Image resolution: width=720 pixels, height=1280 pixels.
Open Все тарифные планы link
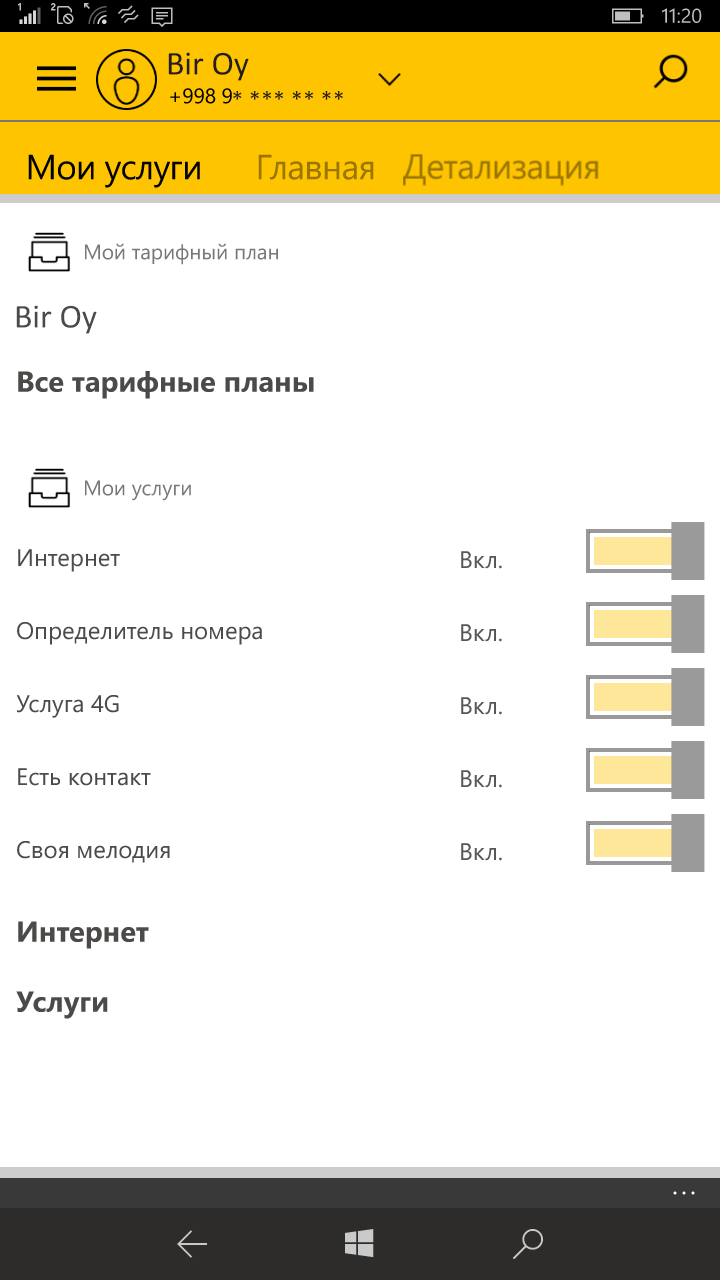(166, 383)
